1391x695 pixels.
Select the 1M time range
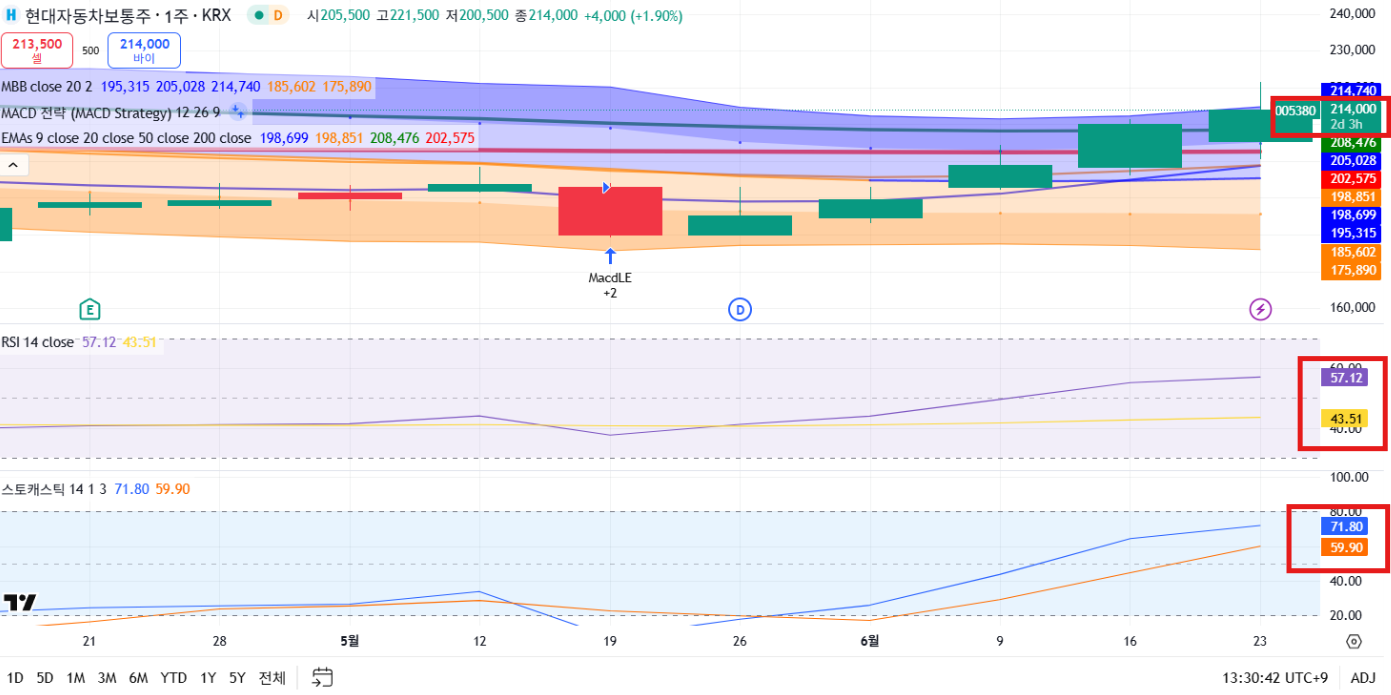point(75,678)
